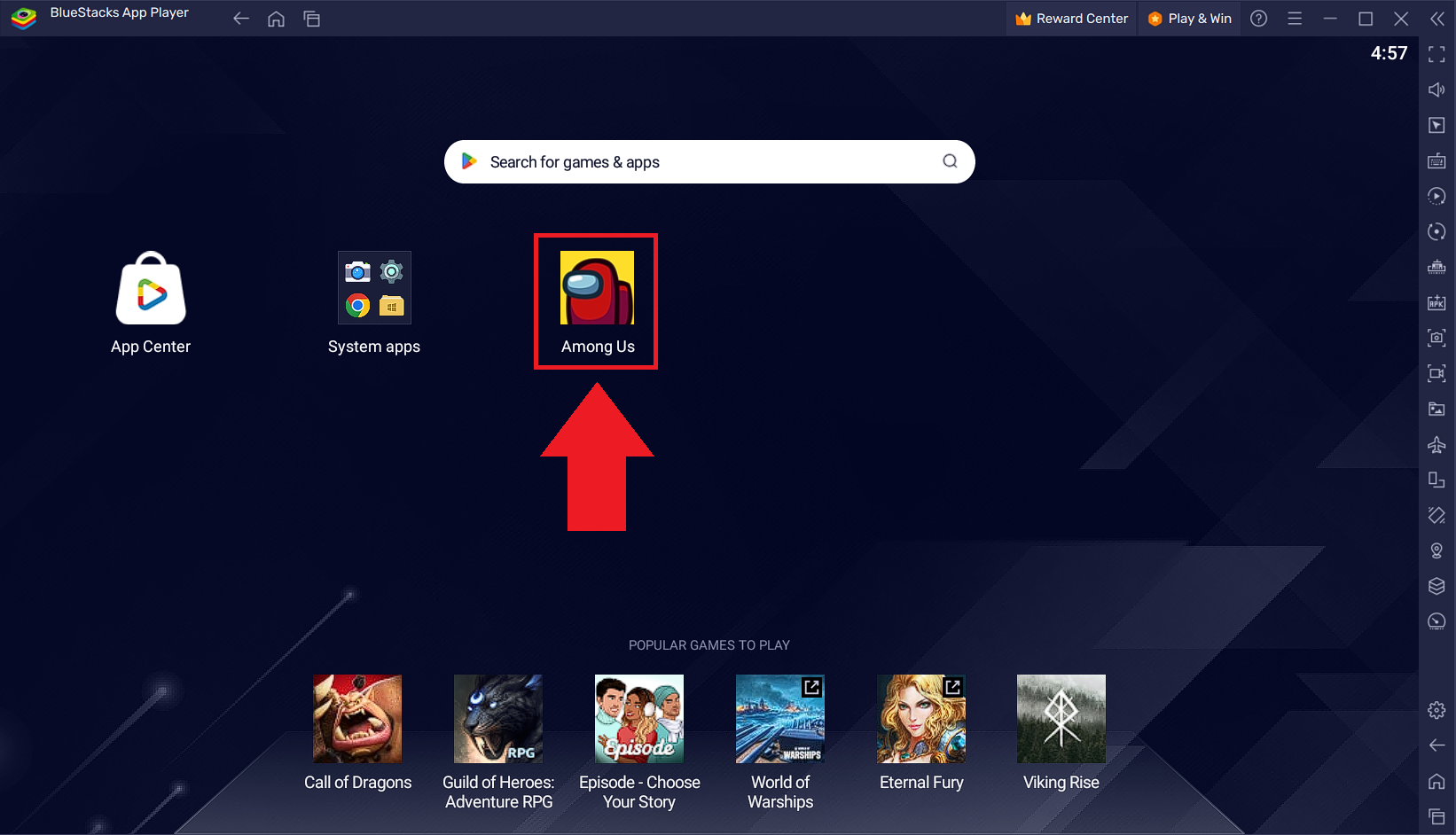This screenshot has width=1456, height=835.
Task: Open the multi-instance manager layers icon
Action: pos(1436,586)
